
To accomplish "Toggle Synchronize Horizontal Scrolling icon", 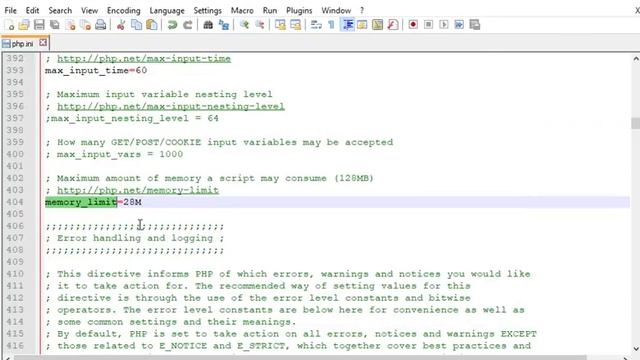I will [x=296, y=25].
